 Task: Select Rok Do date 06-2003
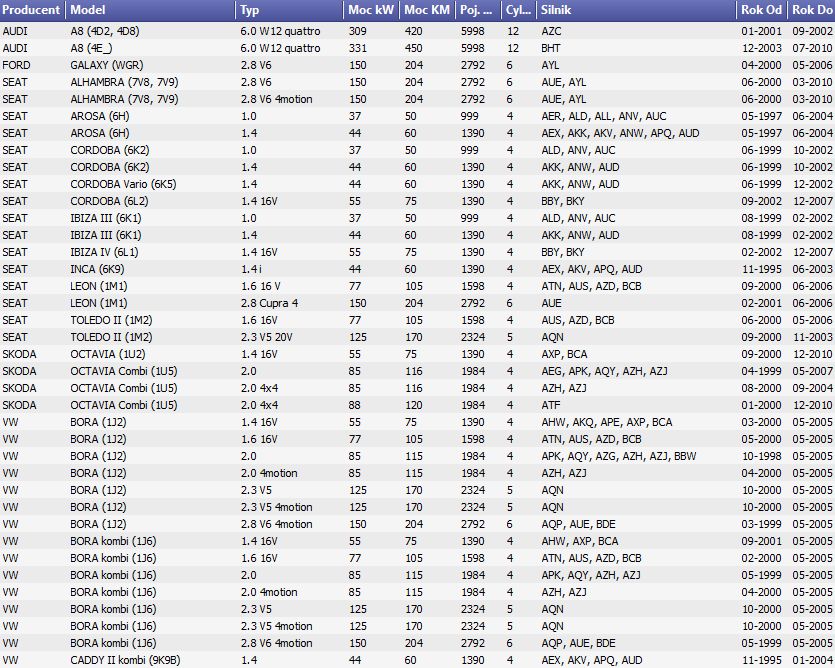(812, 270)
